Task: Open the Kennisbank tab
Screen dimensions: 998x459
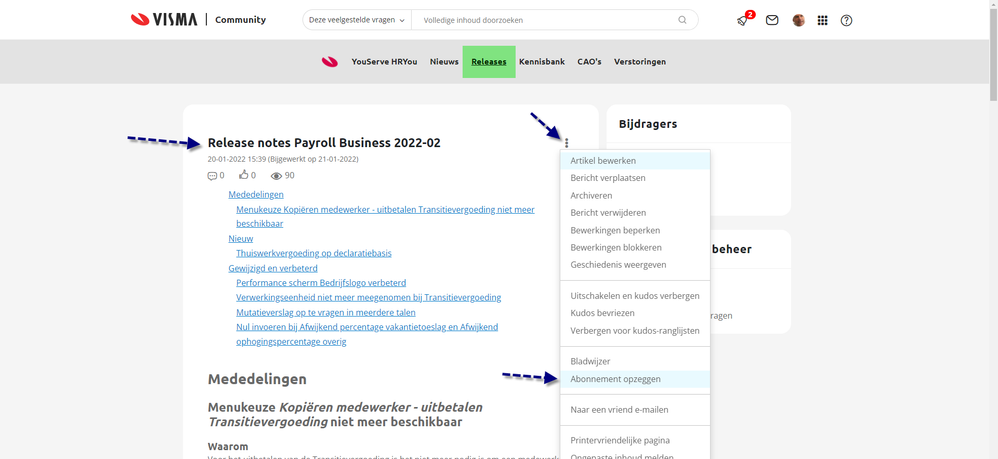Action: point(542,62)
